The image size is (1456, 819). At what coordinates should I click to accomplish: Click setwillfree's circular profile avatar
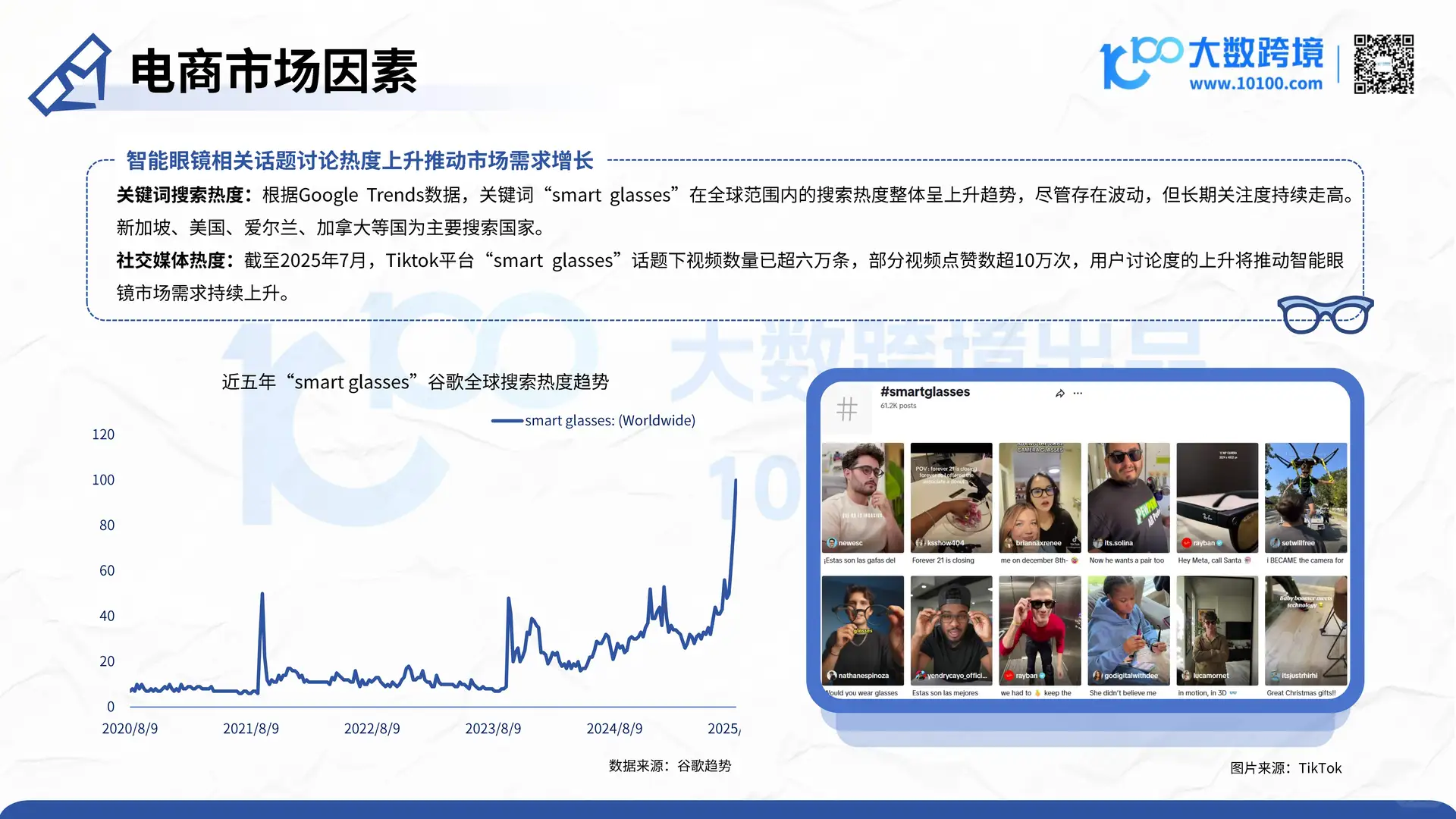(x=1276, y=543)
